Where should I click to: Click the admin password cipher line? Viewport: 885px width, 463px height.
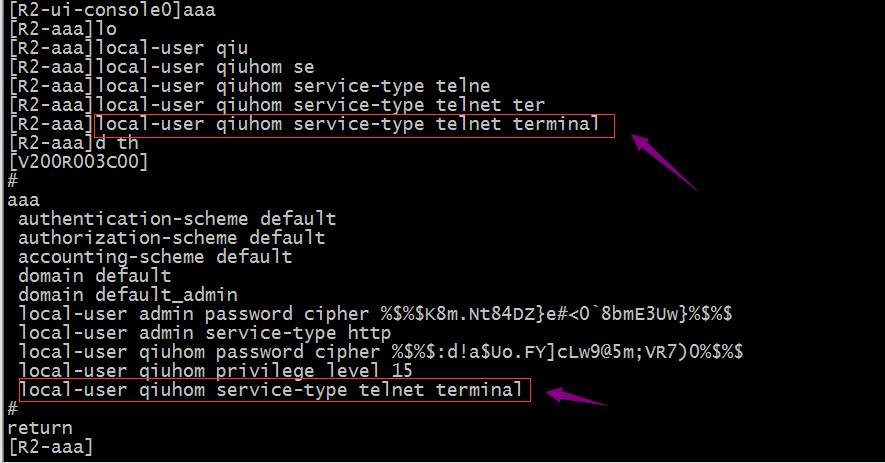(375, 314)
